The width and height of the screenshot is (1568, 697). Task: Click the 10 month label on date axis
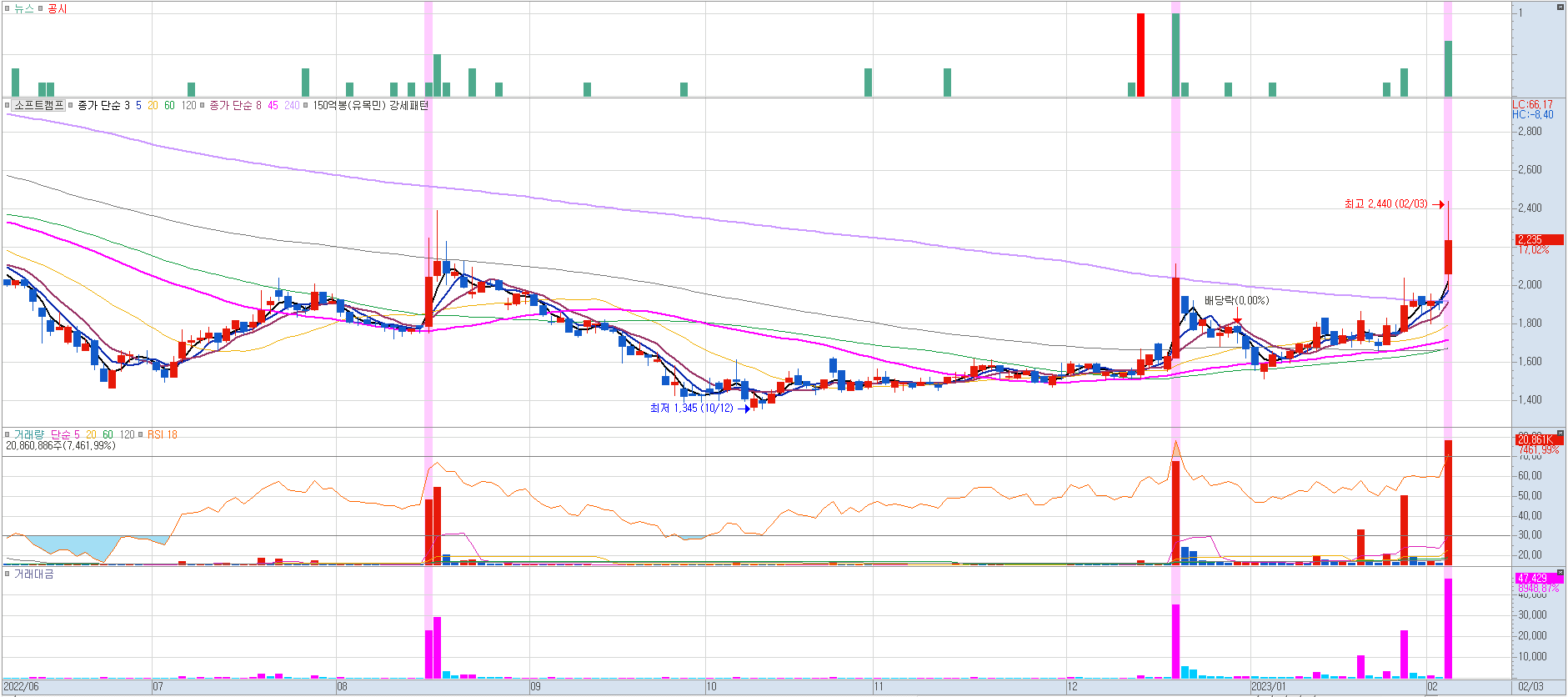coord(712,686)
